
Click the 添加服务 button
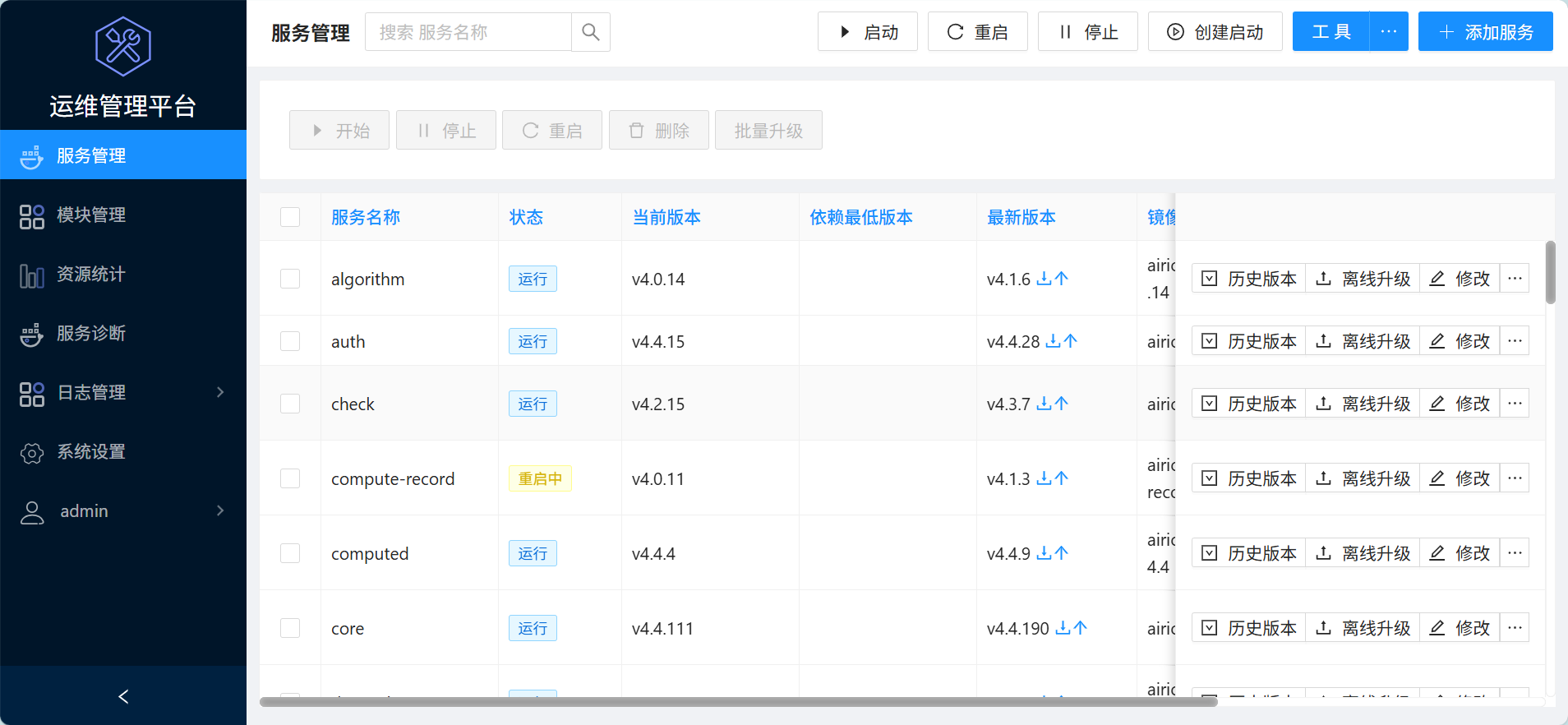pos(1486,32)
